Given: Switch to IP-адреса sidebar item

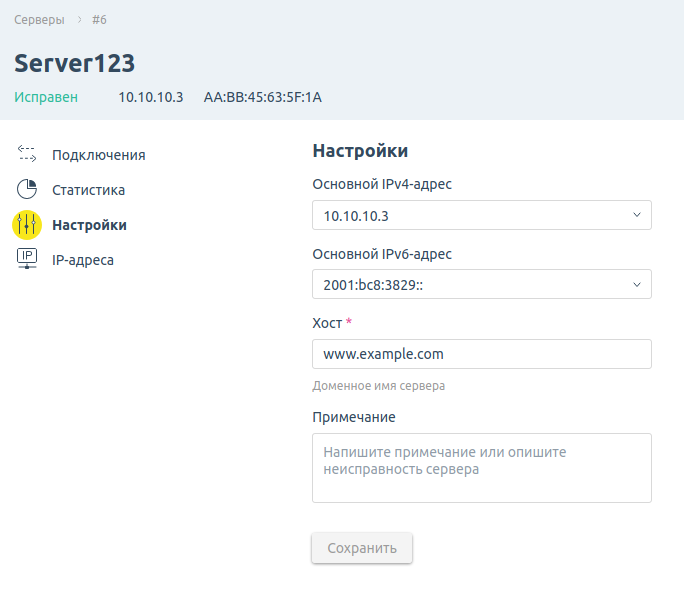Looking at the screenshot, I should click(82, 260).
